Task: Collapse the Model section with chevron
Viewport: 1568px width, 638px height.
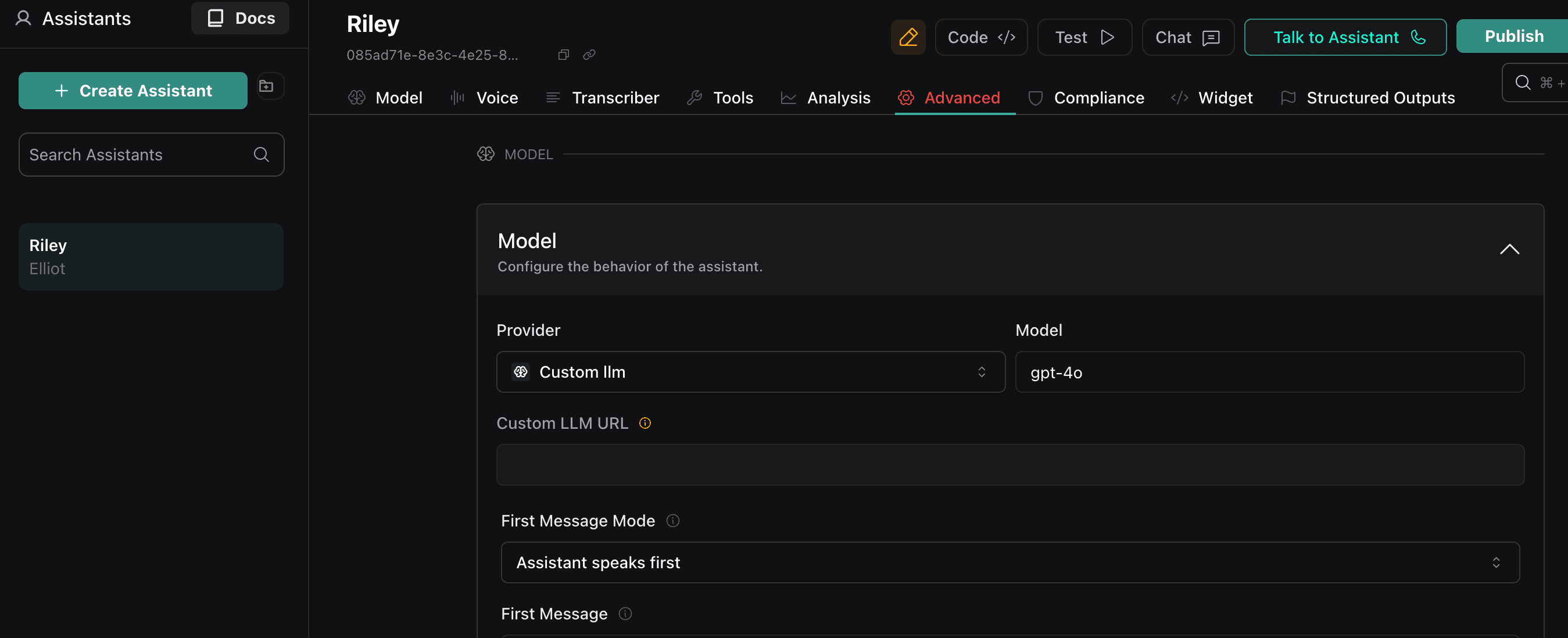Action: coord(1509,249)
